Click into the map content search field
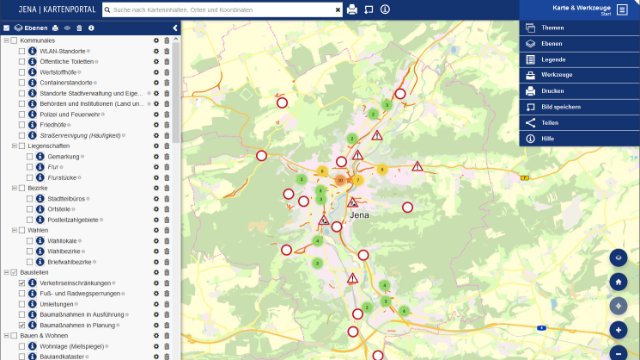Viewport: 640px width, 360px height. click(222, 10)
